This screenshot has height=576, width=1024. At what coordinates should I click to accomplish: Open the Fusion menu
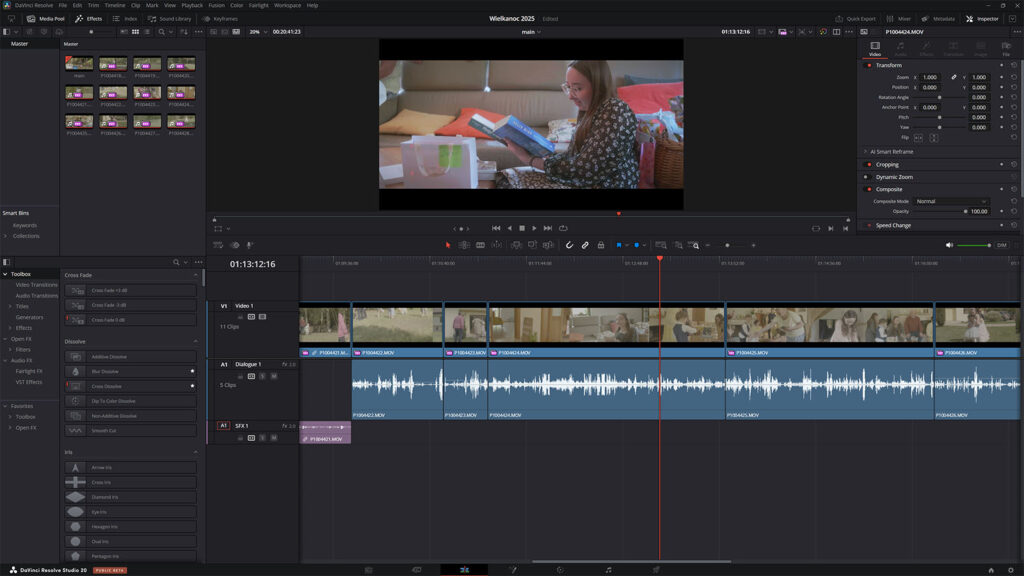pyautogui.click(x=216, y=5)
